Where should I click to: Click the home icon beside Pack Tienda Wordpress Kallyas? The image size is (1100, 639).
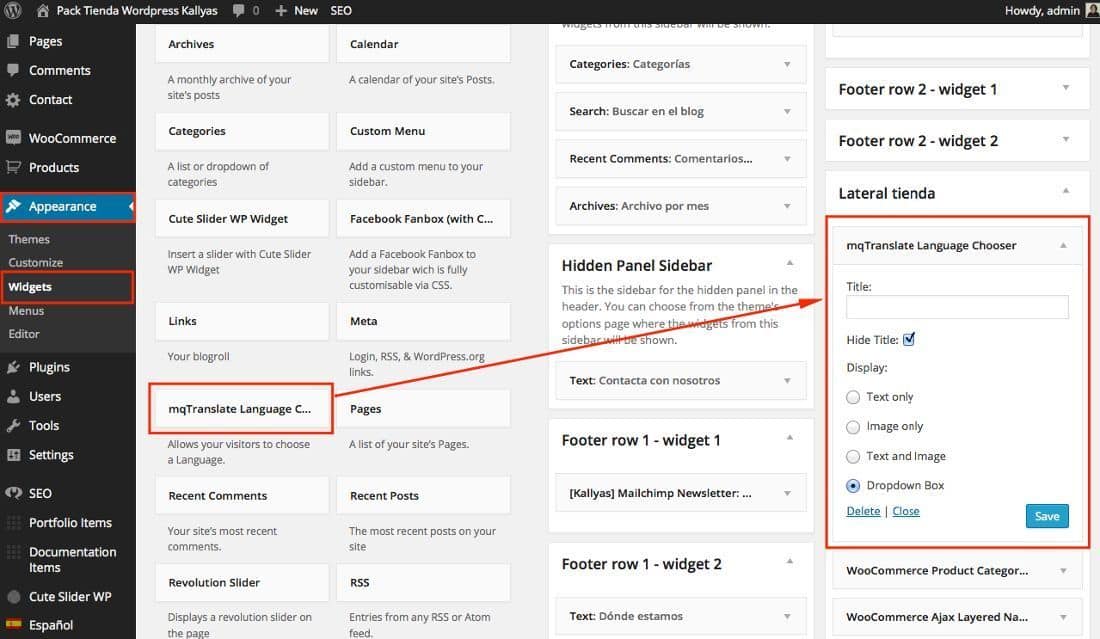tap(43, 11)
